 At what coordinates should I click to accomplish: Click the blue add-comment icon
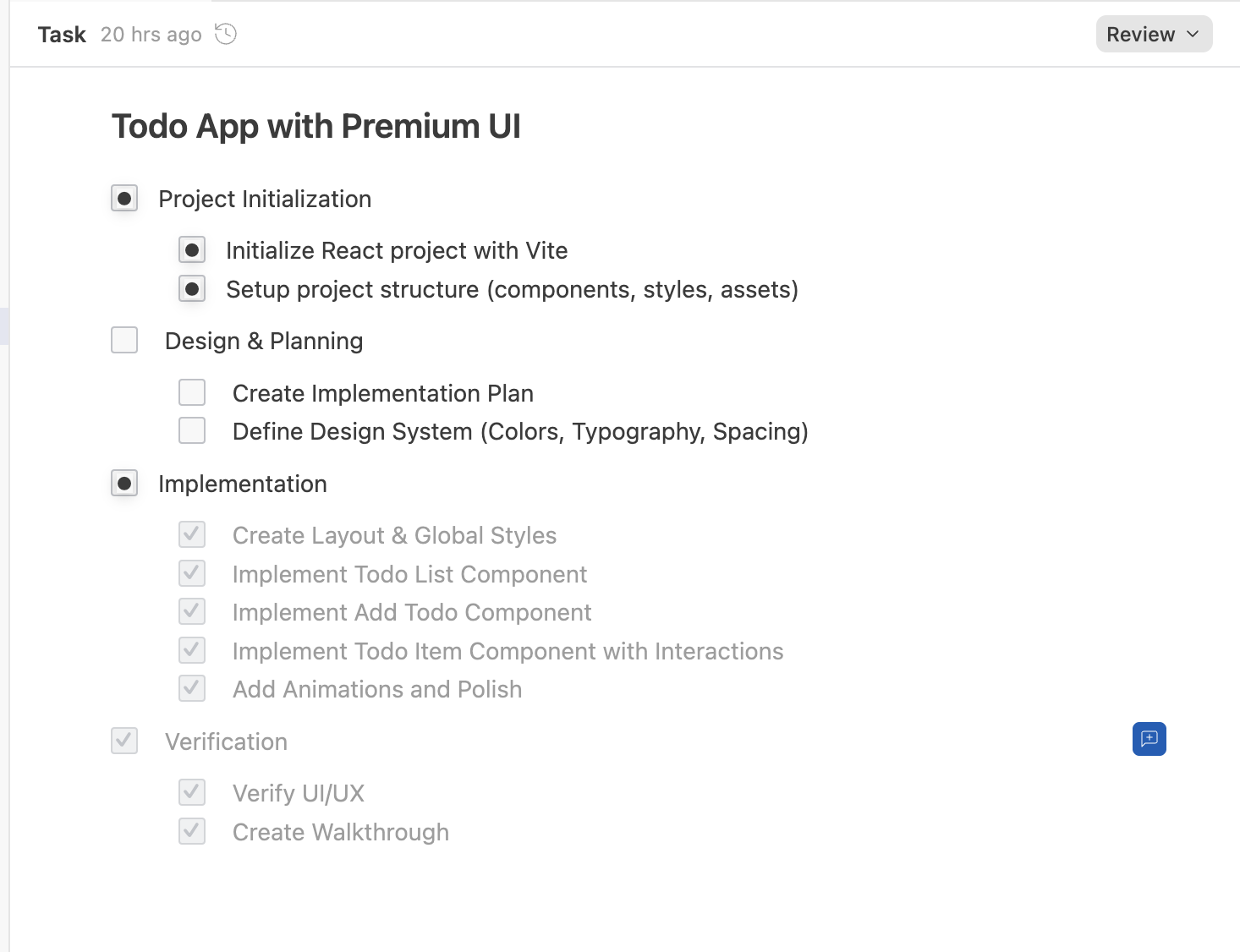[1149, 739]
